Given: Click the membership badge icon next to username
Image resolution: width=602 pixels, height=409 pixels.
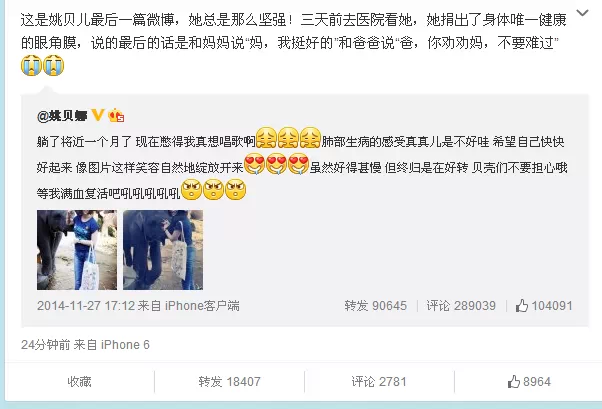Looking at the screenshot, I should (116, 115).
